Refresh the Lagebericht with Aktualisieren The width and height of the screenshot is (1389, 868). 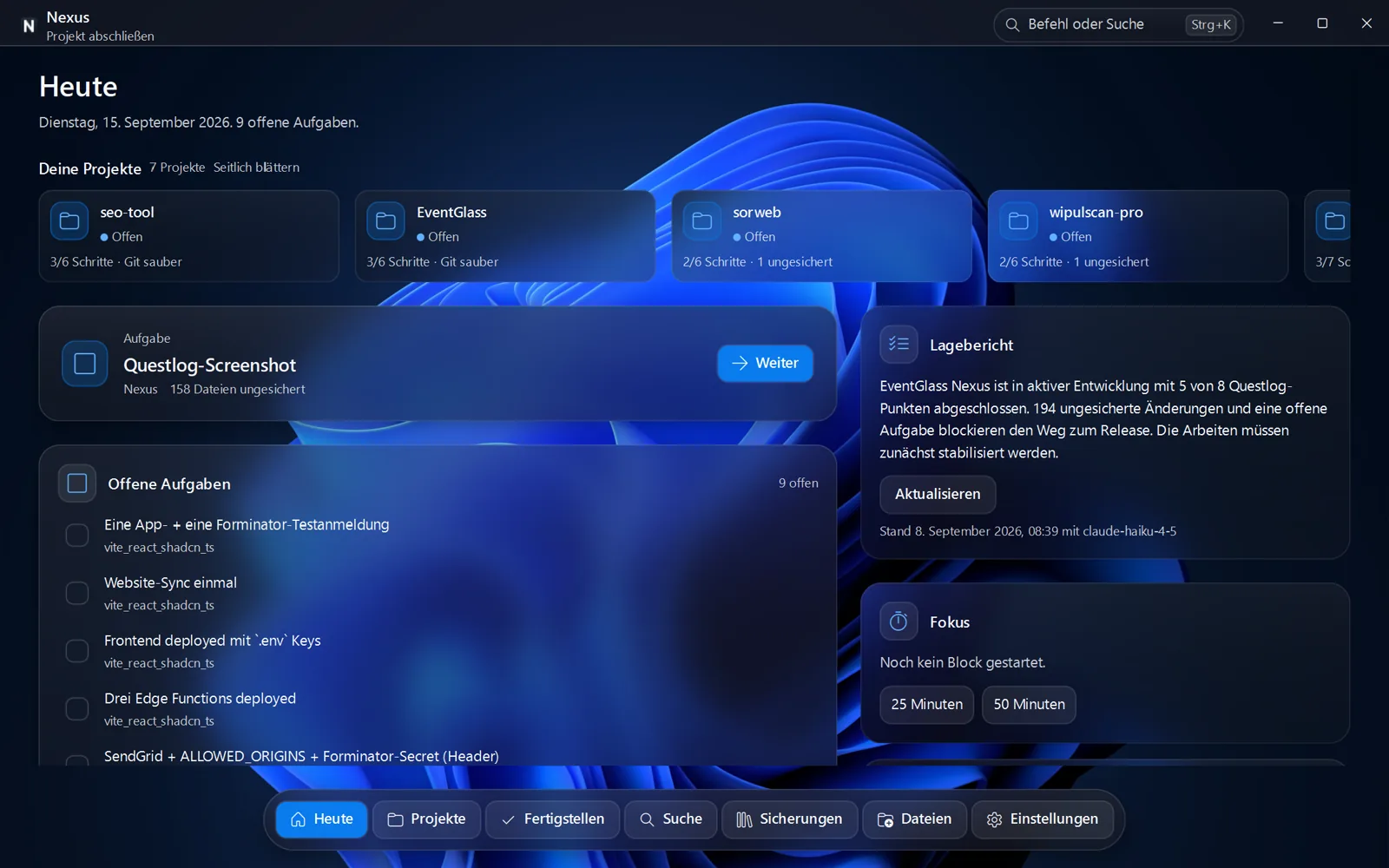click(938, 494)
